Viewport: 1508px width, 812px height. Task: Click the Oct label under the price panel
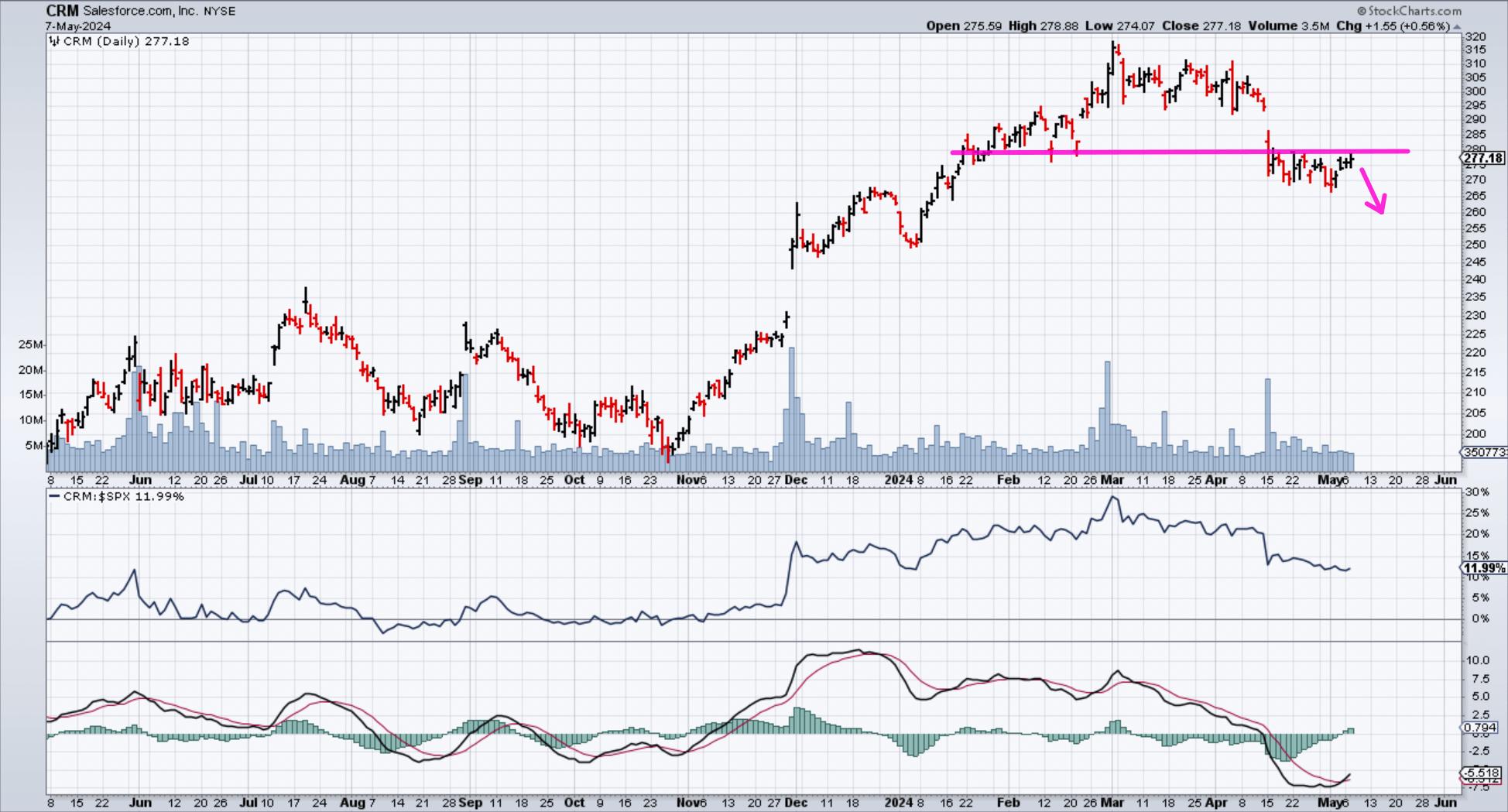(x=574, y=480)
